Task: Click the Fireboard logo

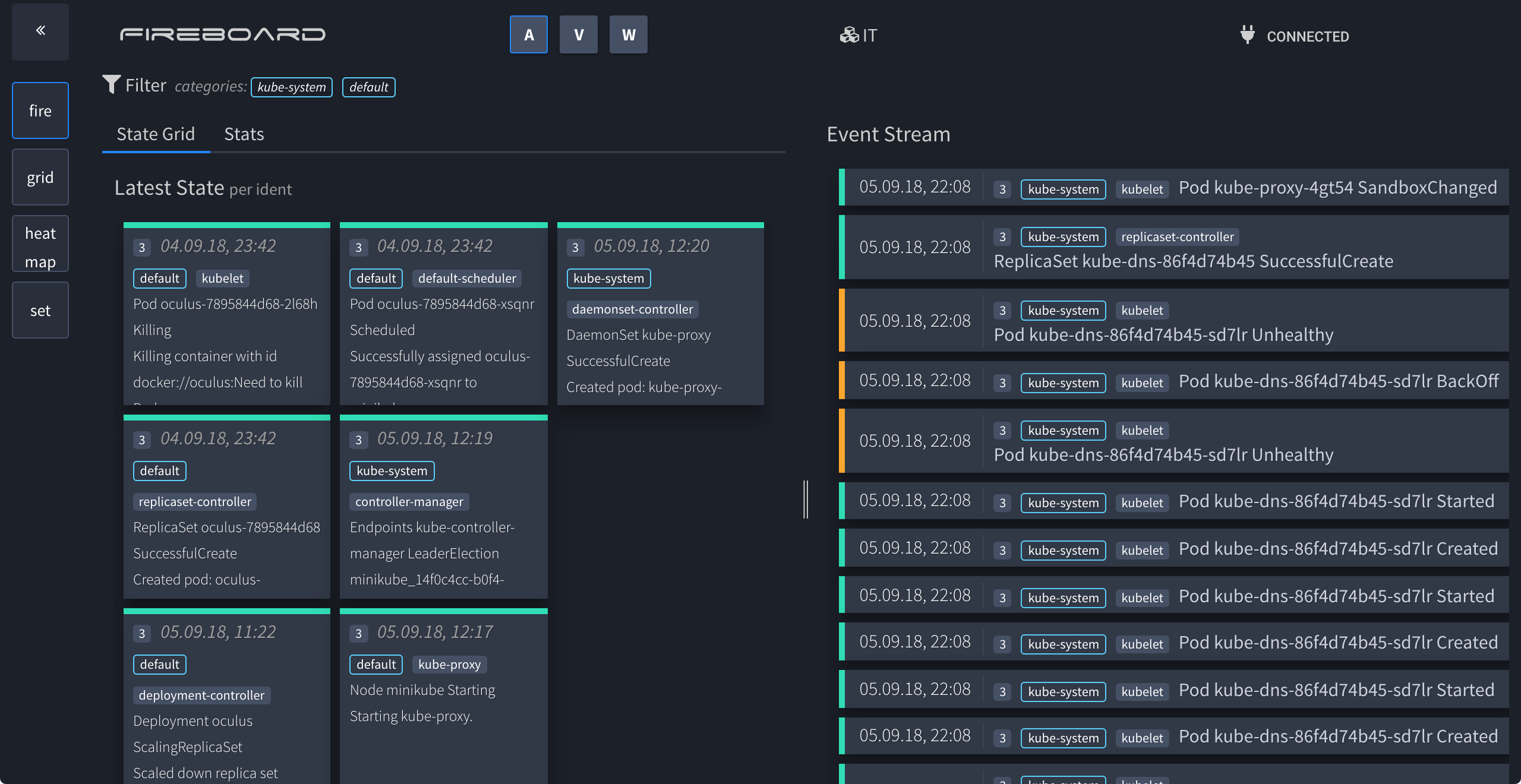Action: click(222, 34)
